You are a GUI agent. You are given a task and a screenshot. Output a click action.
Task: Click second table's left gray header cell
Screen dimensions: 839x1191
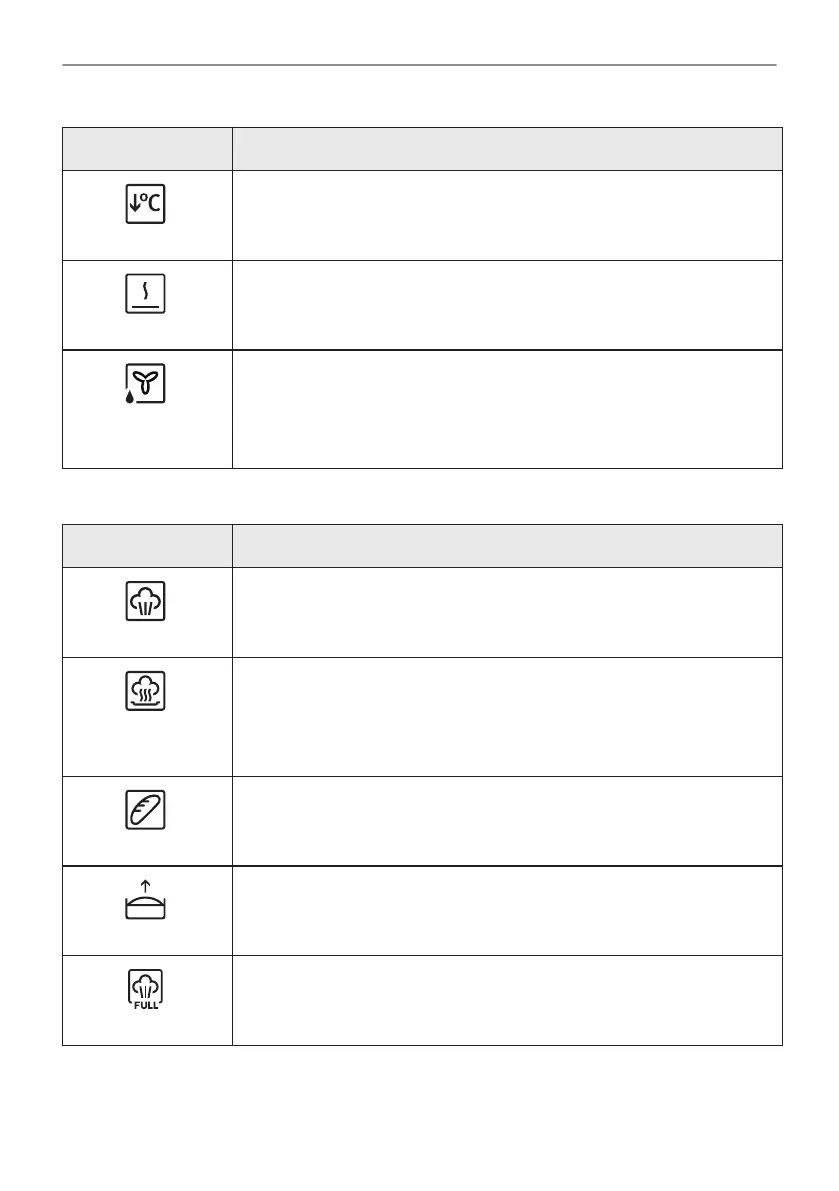tap(147, 545)
